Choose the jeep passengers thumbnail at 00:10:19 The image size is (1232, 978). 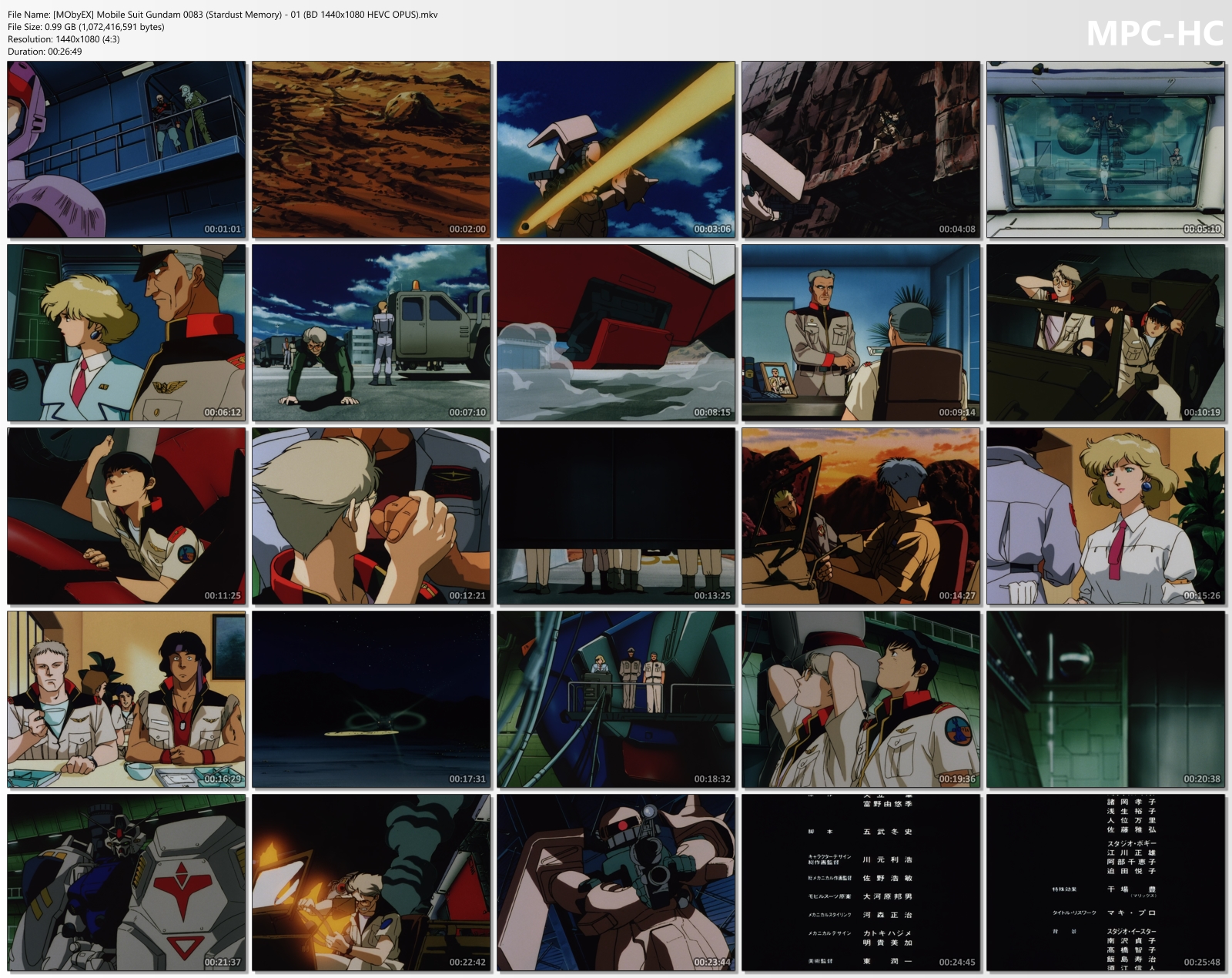pos(1106,333)
